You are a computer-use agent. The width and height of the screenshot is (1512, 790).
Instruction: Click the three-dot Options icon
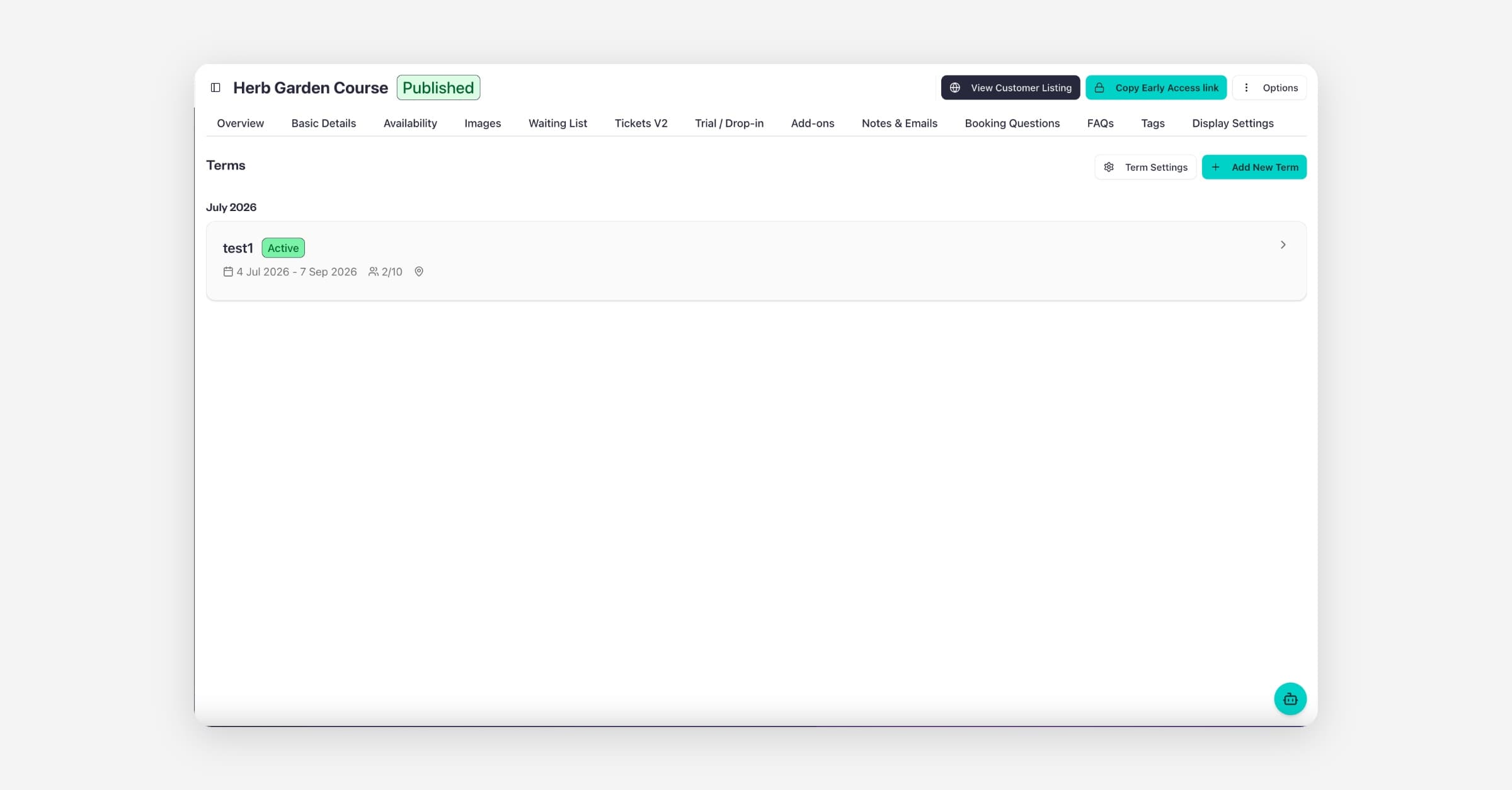[1246, 88]
